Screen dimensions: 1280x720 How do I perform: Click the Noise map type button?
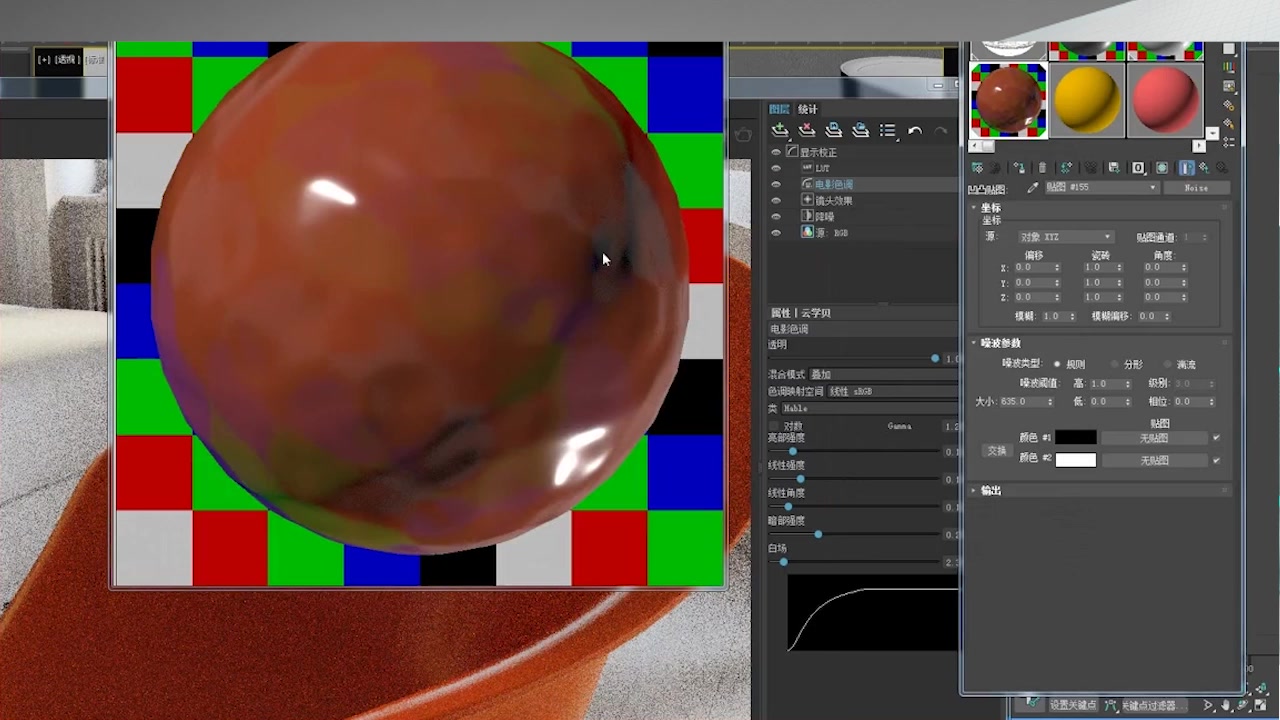pyautogui.click(x=1196, y=188)
